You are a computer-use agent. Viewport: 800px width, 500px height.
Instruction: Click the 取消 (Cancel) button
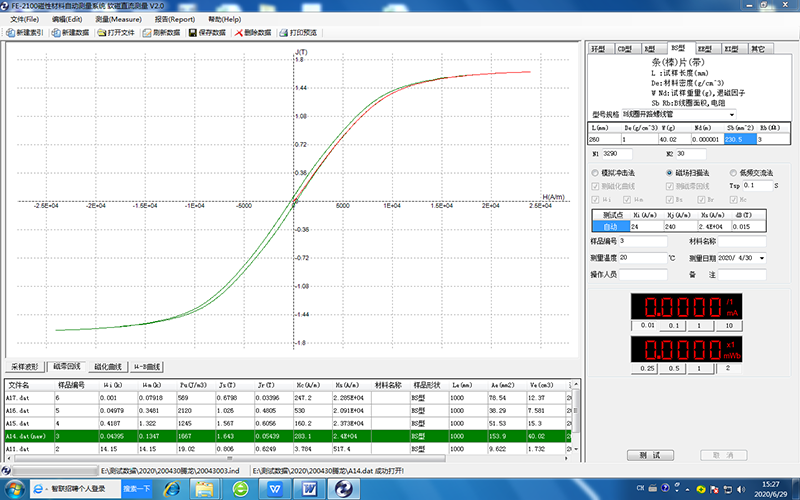(723, 455)
